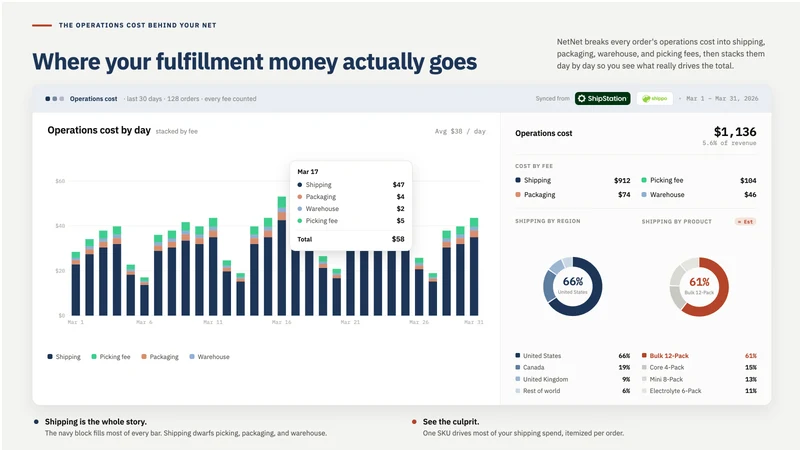Click the Est badge beside Shipping by Product
Viewport: 800px width, 450px height.
click(745, 221)
